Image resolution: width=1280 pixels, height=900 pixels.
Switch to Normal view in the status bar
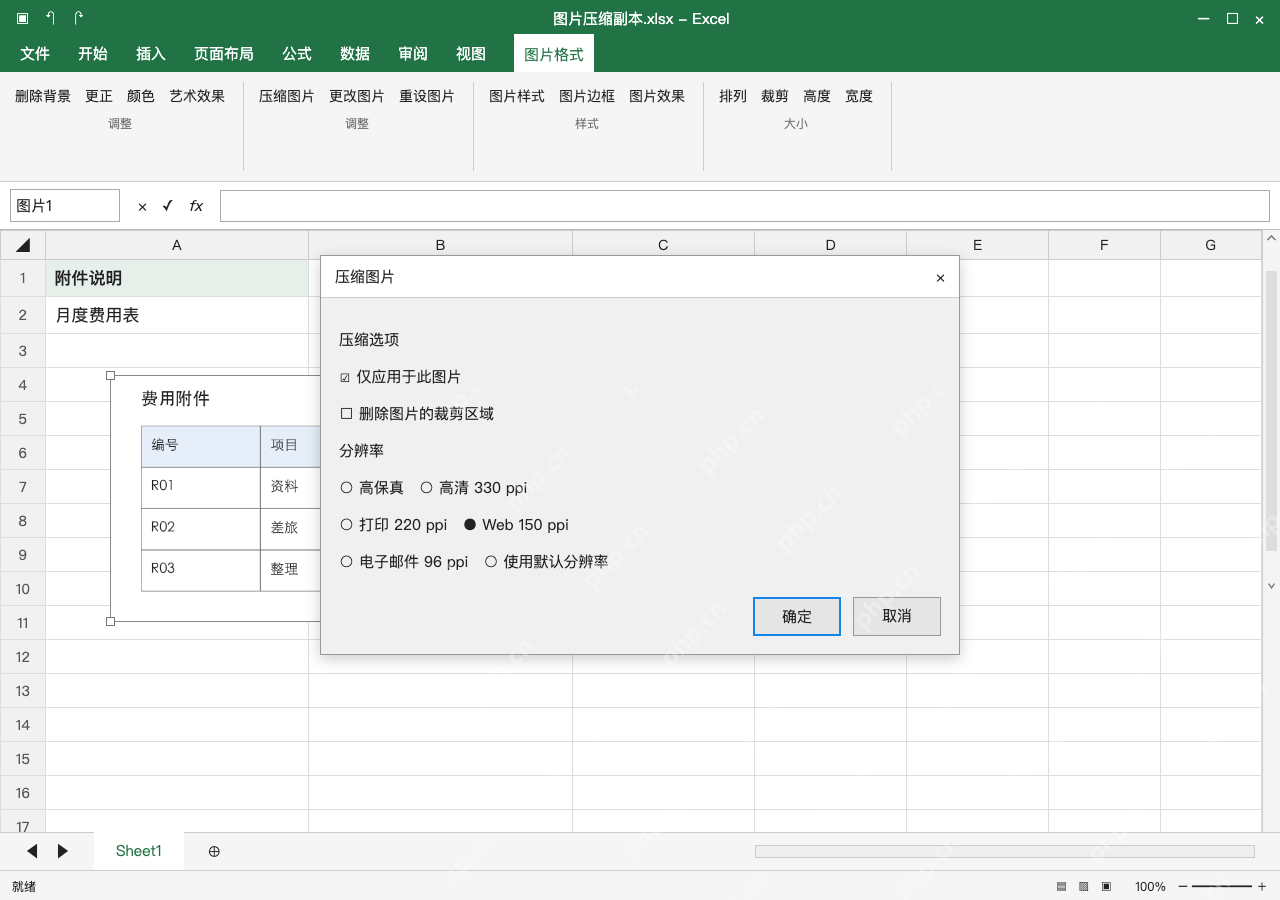click(x=1062, y=886)
